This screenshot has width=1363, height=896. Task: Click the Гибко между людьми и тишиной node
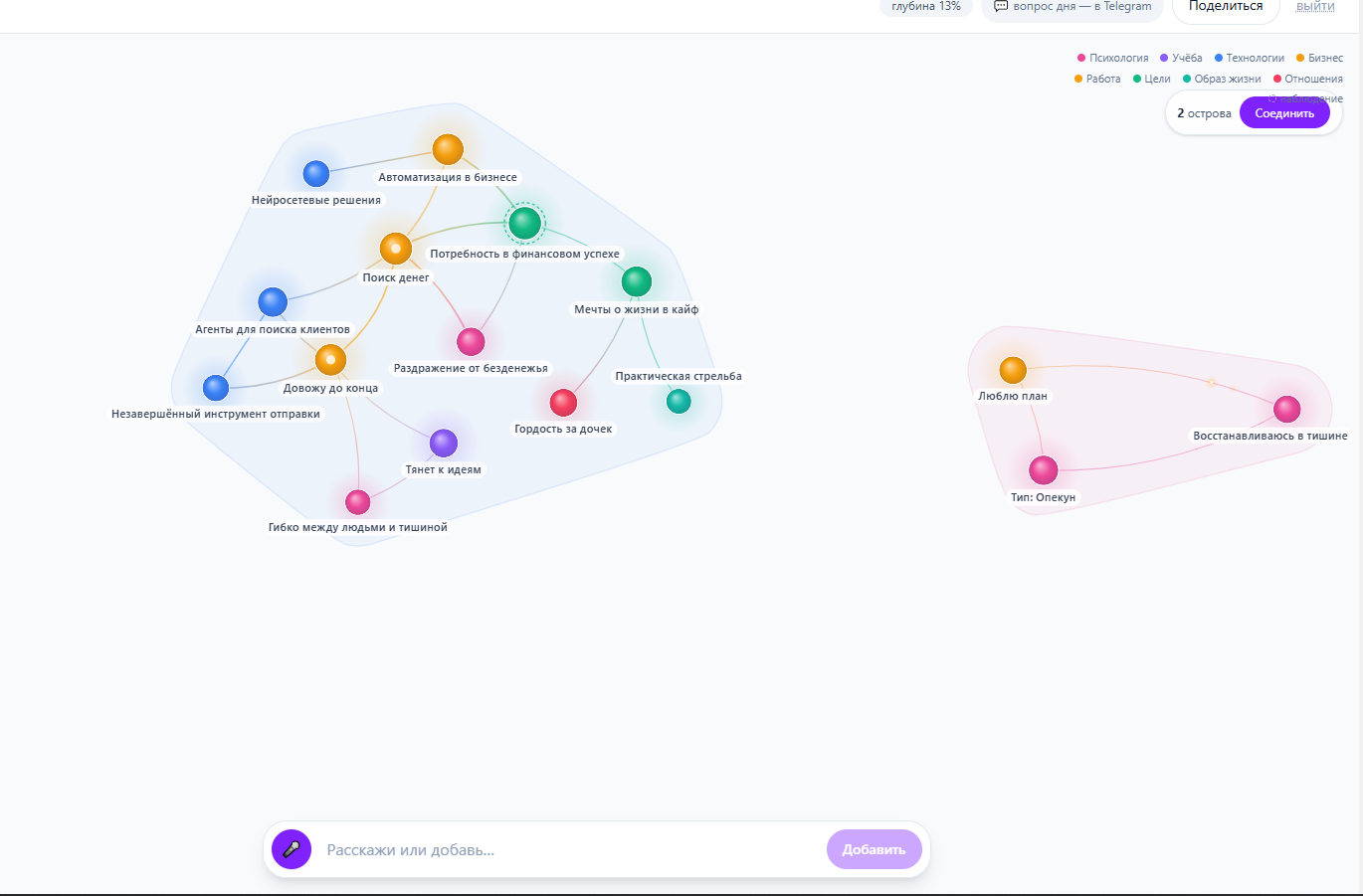click(x=358, y=501)
